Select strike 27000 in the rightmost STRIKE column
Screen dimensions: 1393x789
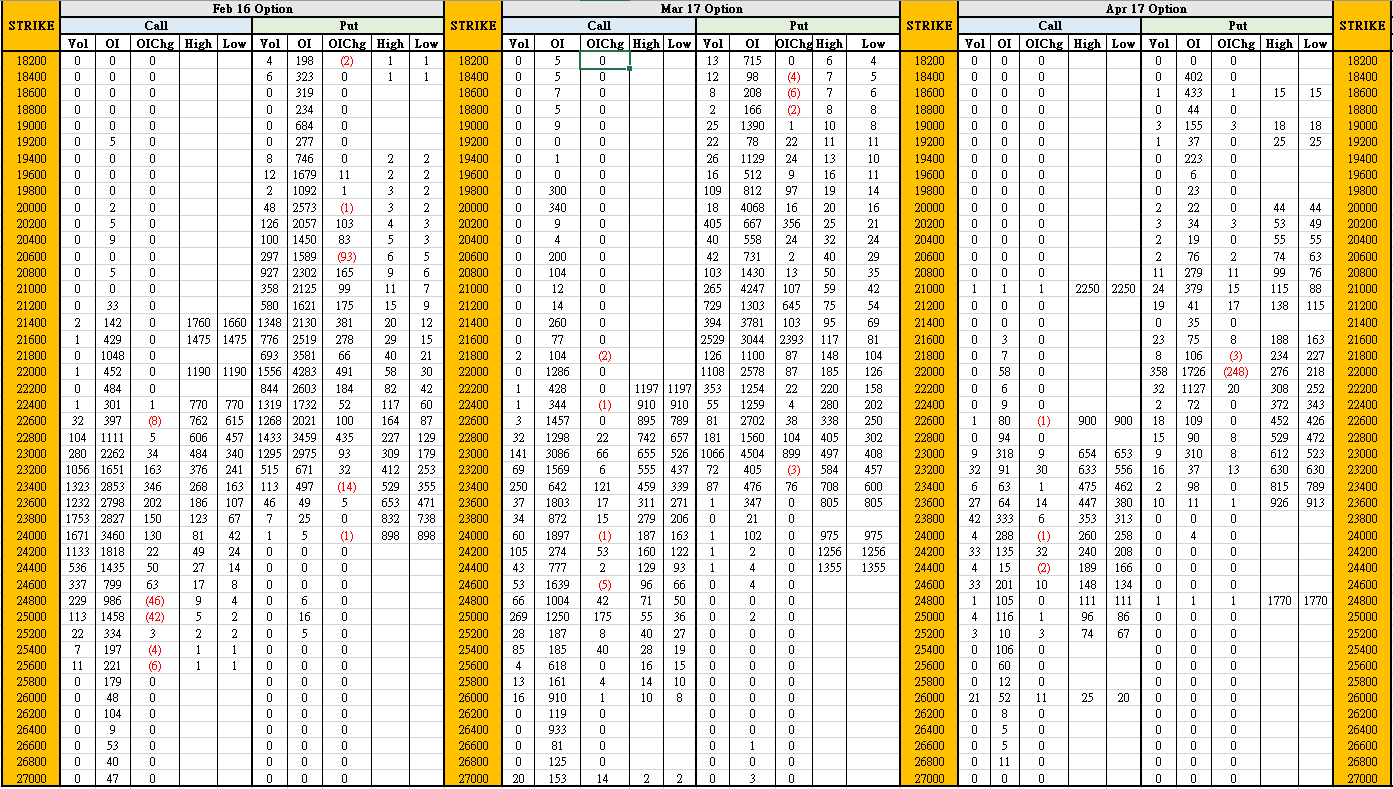1362,779
